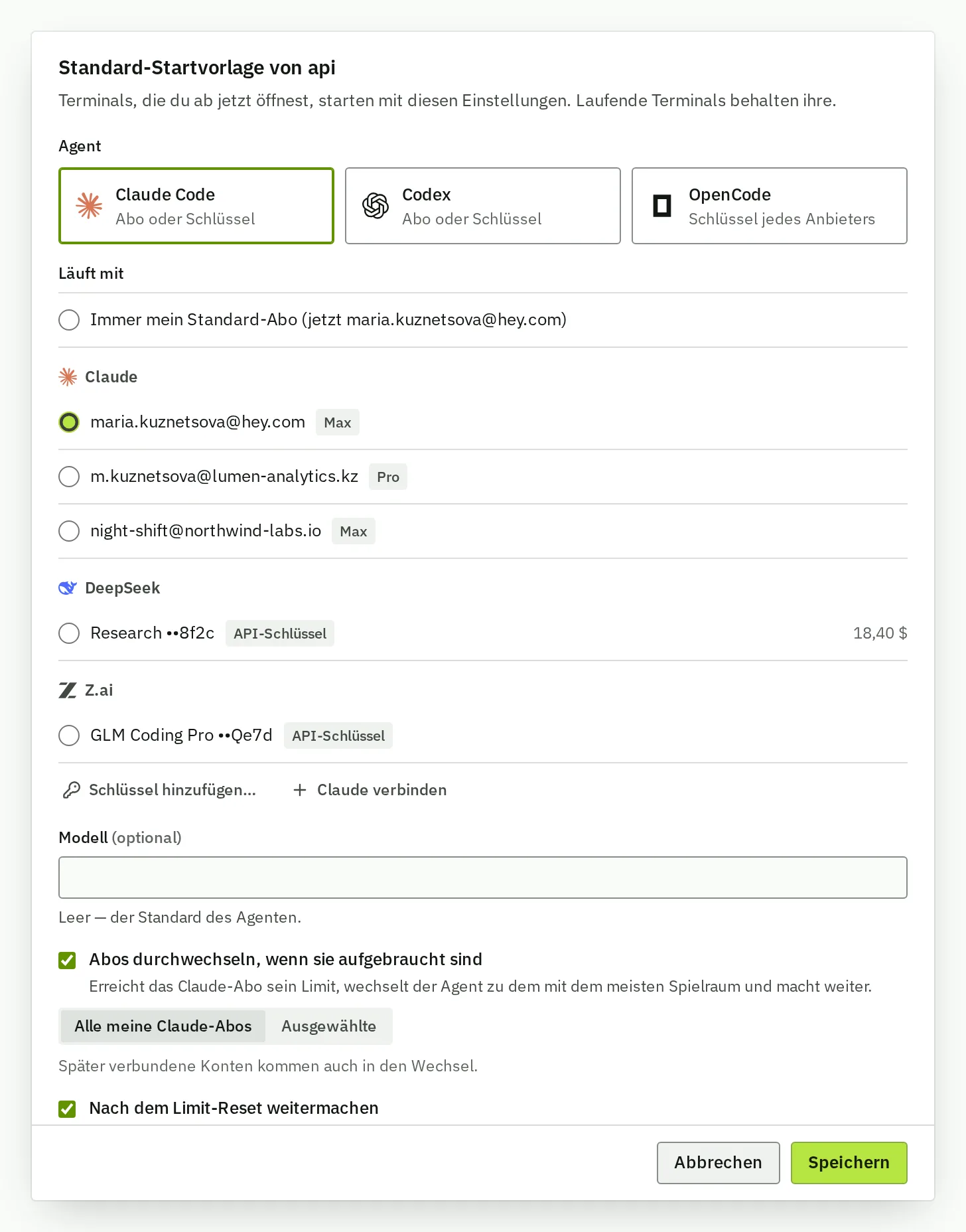The height and width of the screenshot is (1232, 966).
Task: Select the Research ••8f2c DeepSeek key
Action: coord(69,633)
